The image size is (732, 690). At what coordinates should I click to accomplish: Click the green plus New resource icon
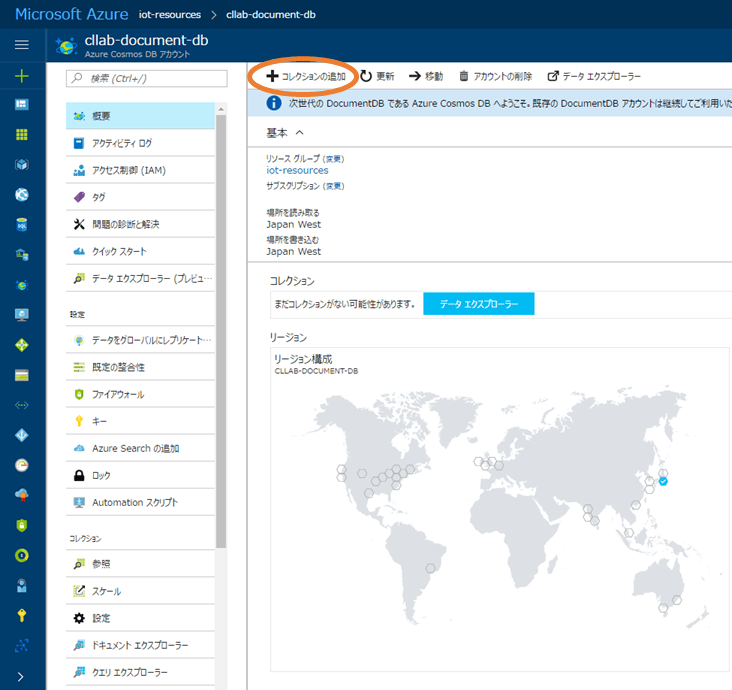click(21, 76)
